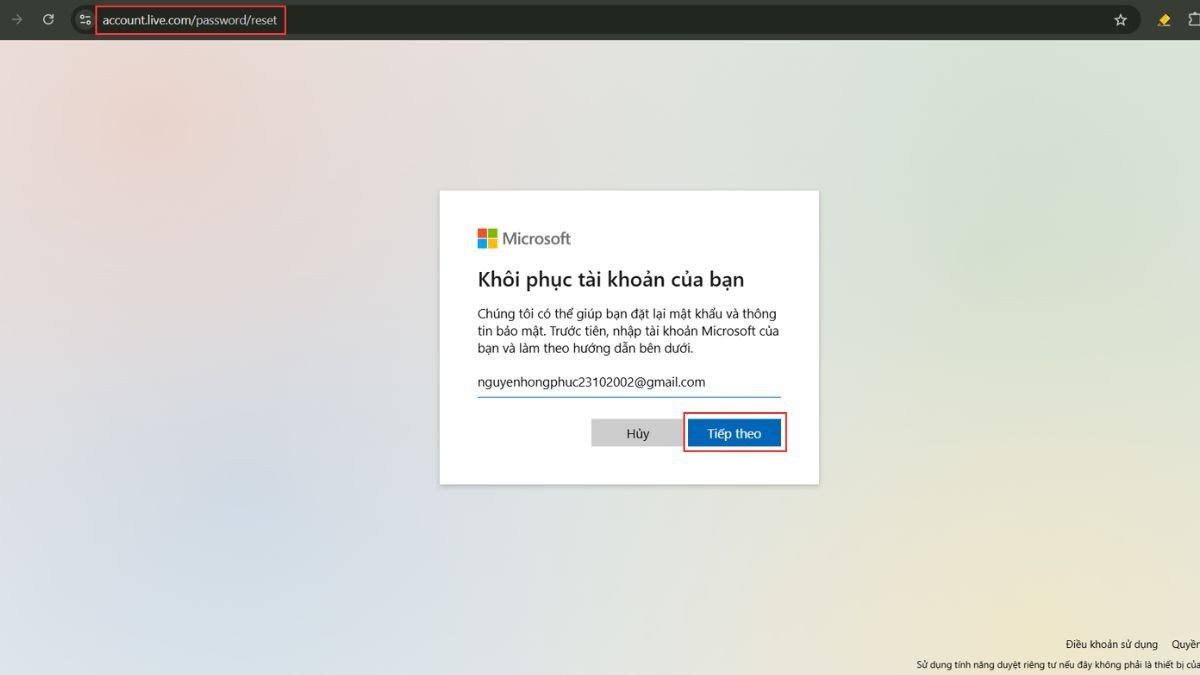1200x675 pixels.
Task: Open the Quyền riêng tư link
Action: pyautogui.click(x=1185, y=644)
